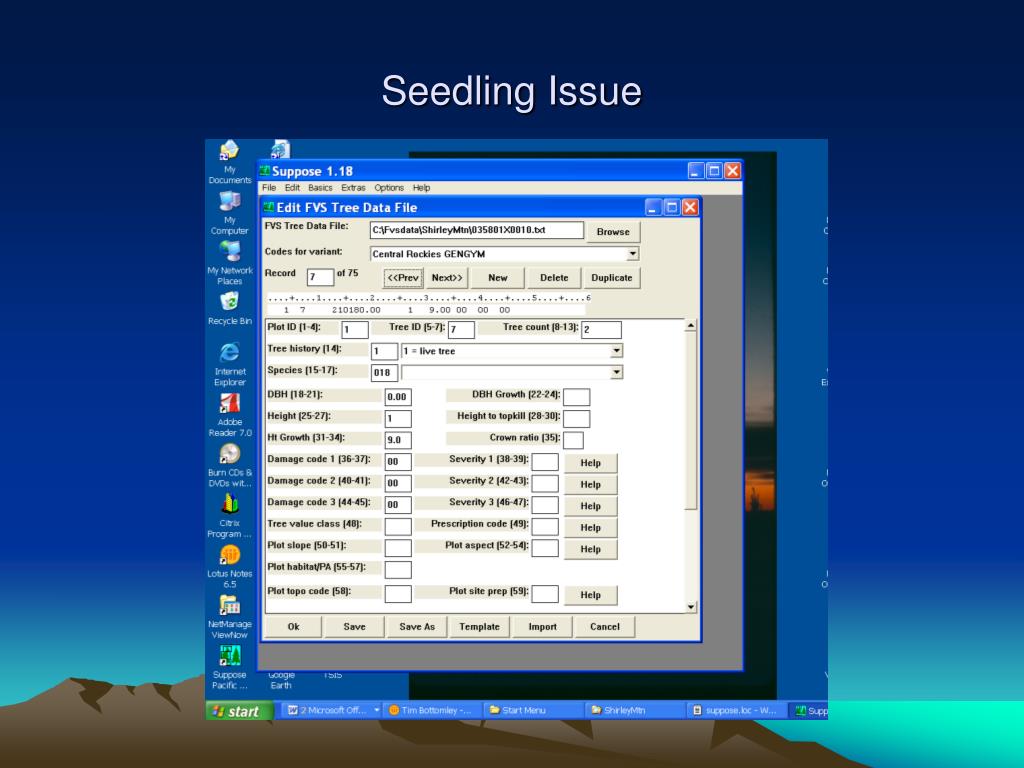Click the Tree ID input field
The image size is (1024, 768).
point(461,330)
